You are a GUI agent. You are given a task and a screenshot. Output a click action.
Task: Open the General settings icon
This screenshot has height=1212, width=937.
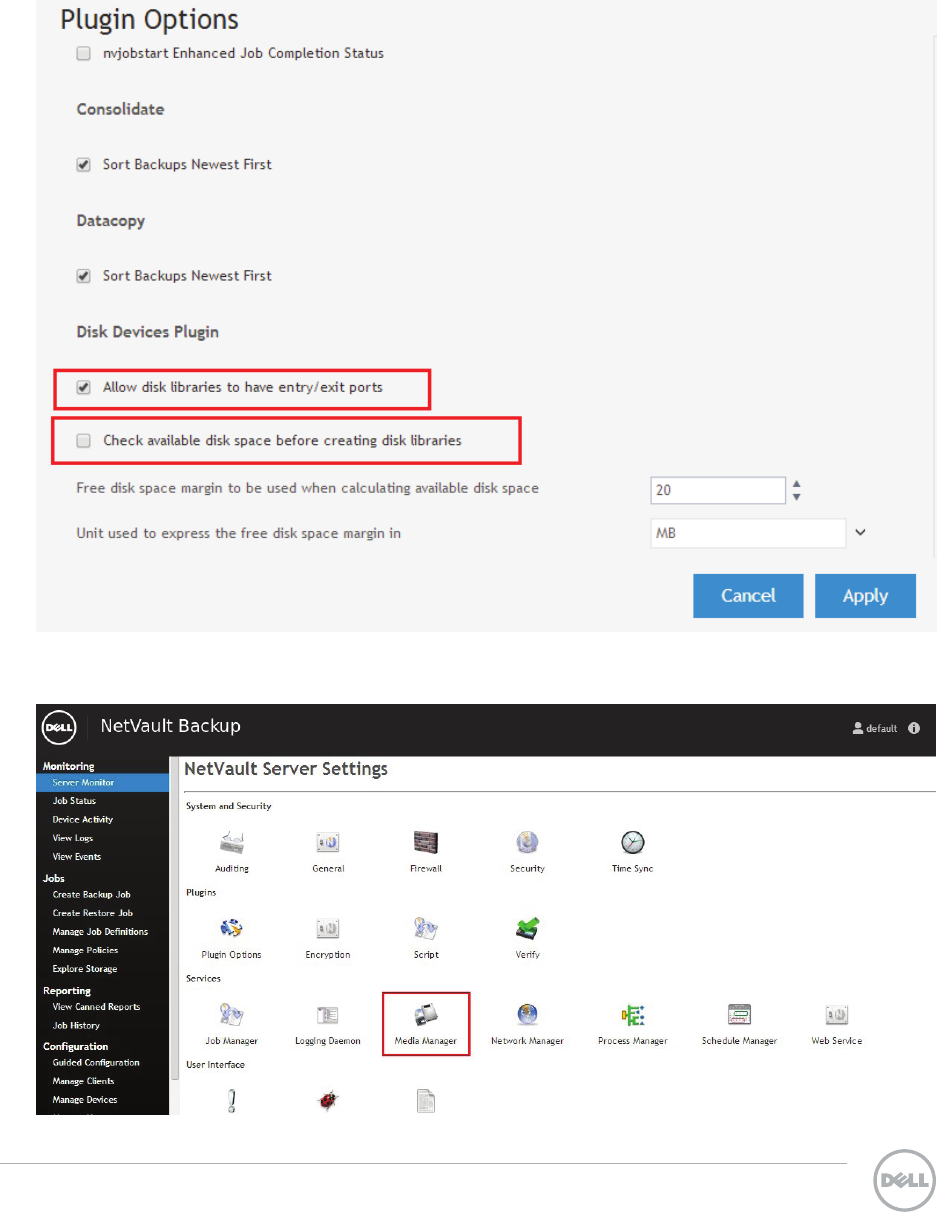[328, 843]
